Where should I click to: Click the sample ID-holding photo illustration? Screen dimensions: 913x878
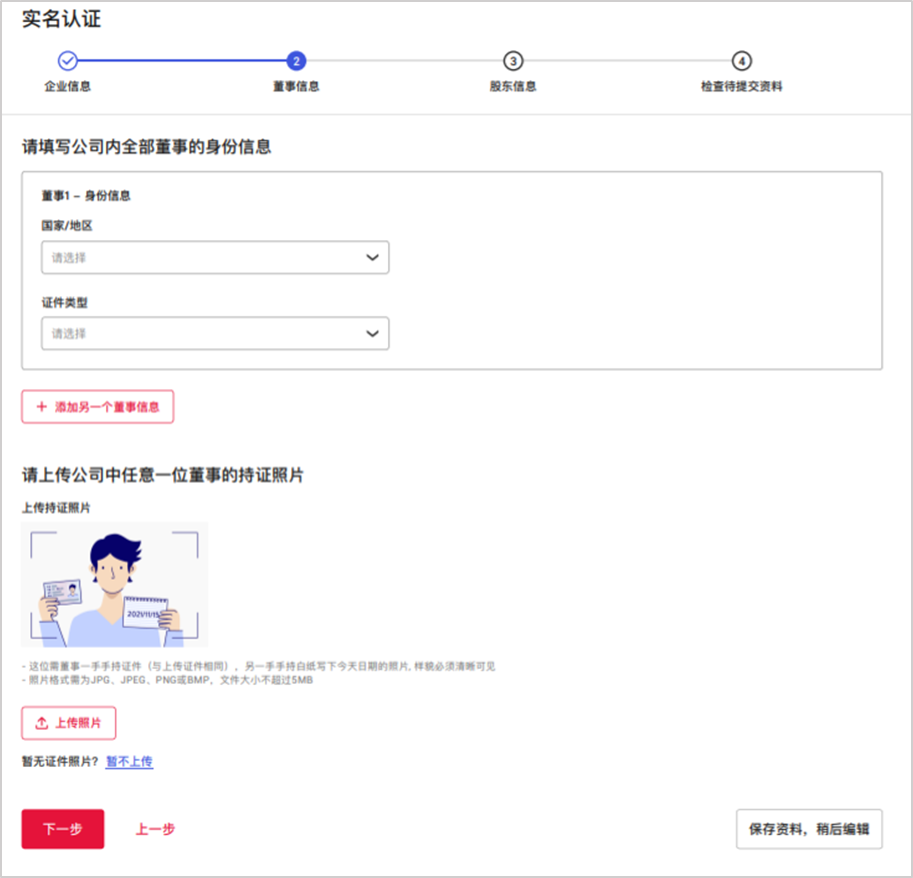click(x=115, y=585)
